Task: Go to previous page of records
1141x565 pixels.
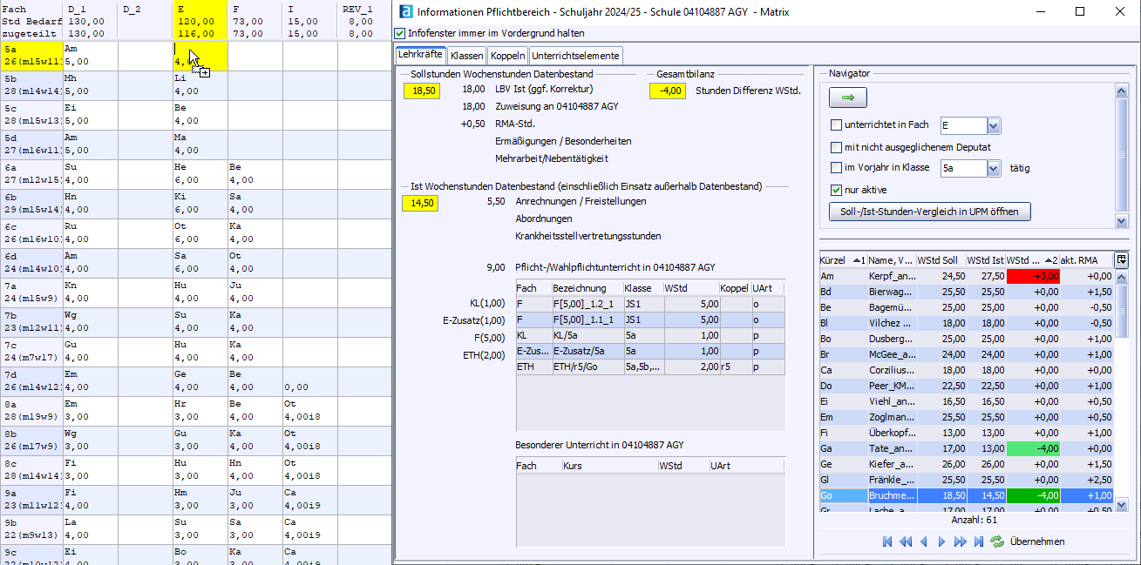Action: pyautogui.click(x=905, y=542)
